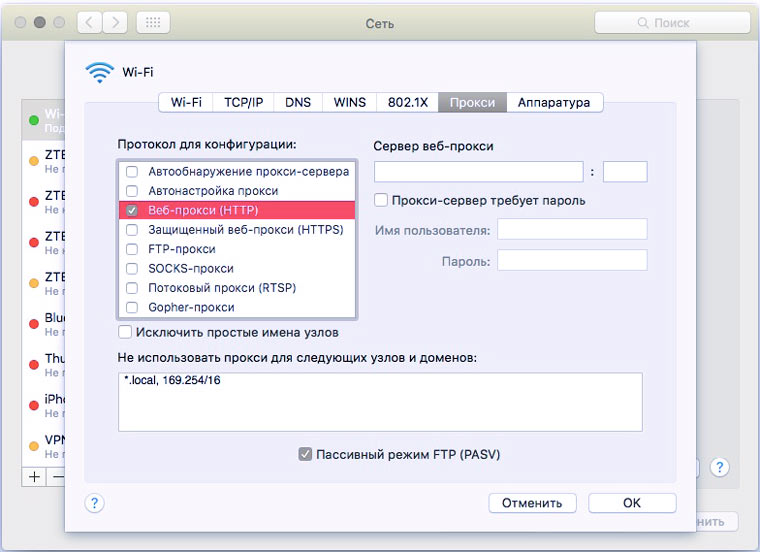Select the FTP-прокси row label
Viewport: 760px width, 552px height.
coord(182,249)
